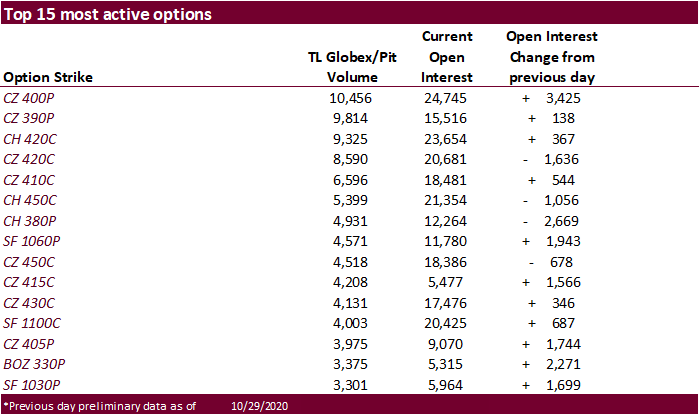Image resolution: width=700 pixels, height=416 pixels.
Task: Click the volume value 8,590
Action: point(351,159)
